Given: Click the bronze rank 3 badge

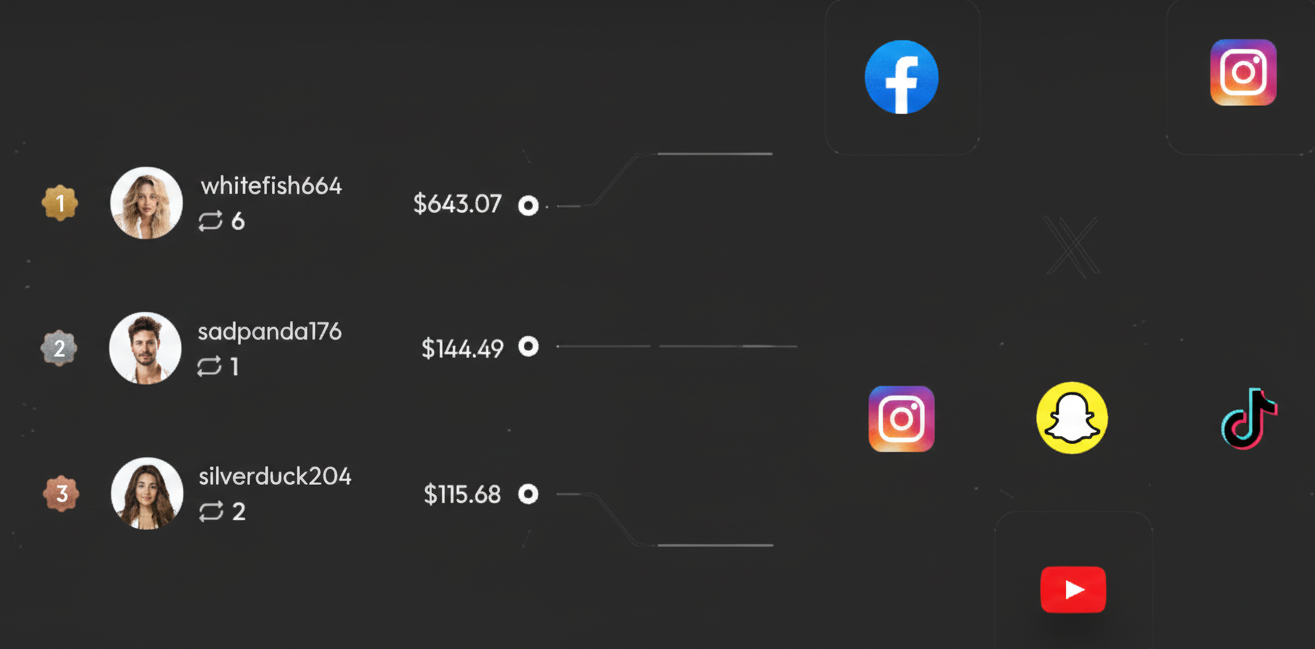Looking at the screenshot, I should (x=61, y=493).
